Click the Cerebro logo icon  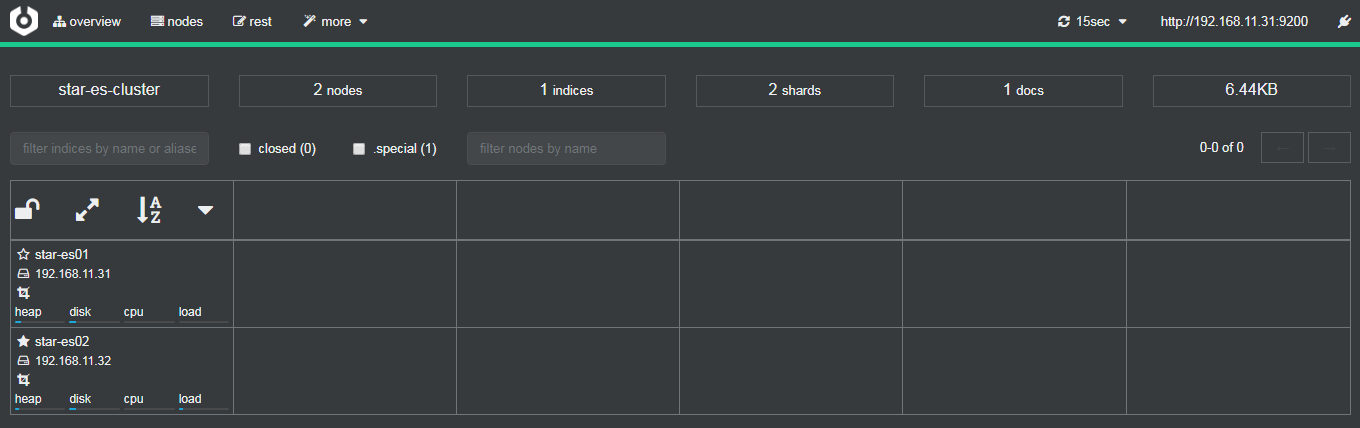pos(24,21)
